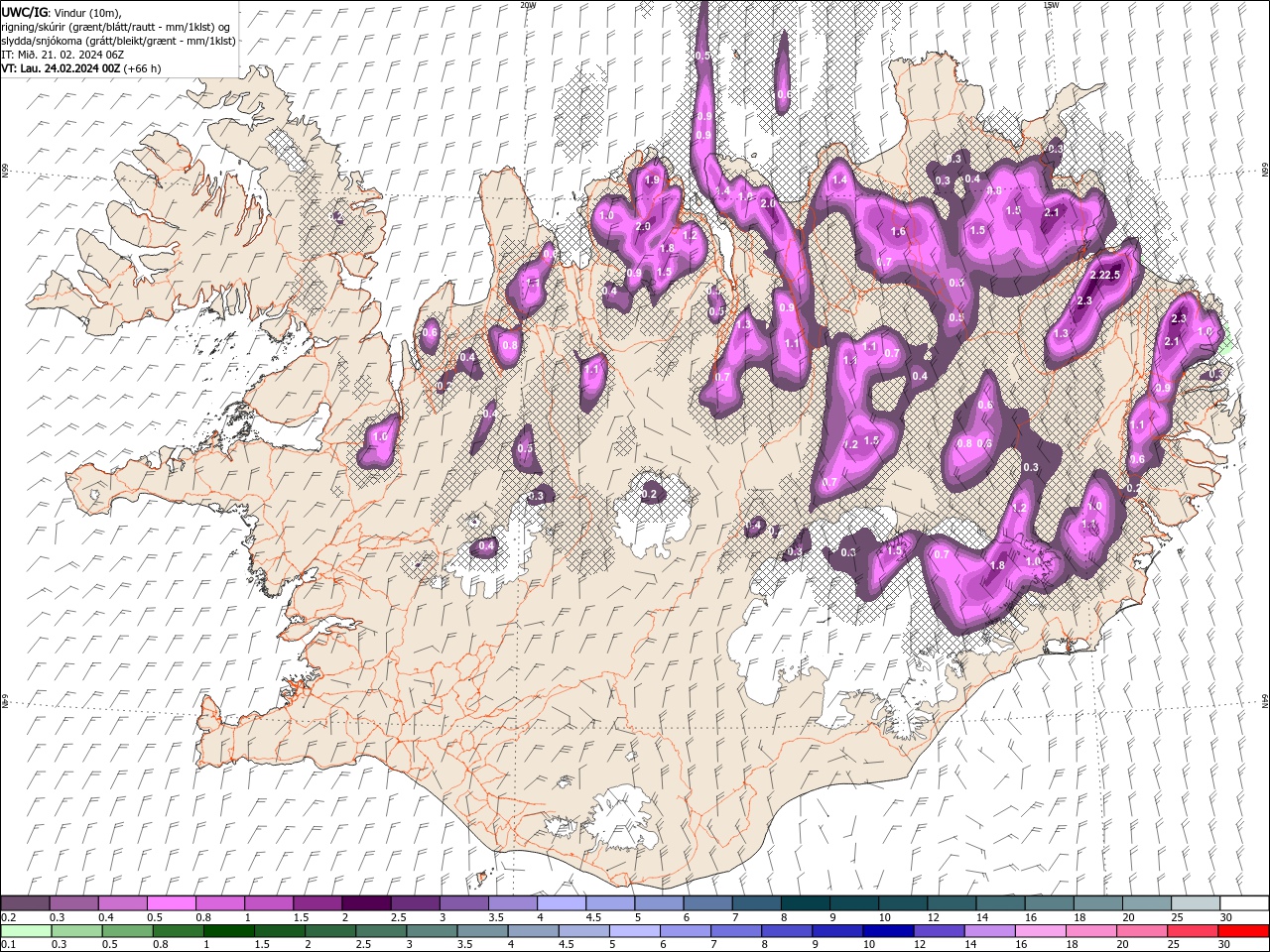This screenshot has height=952, width=1270.
Task: Select the 'IT: Mið. 21. 02. 2024 06Z' line
Action: click(63, 55)
